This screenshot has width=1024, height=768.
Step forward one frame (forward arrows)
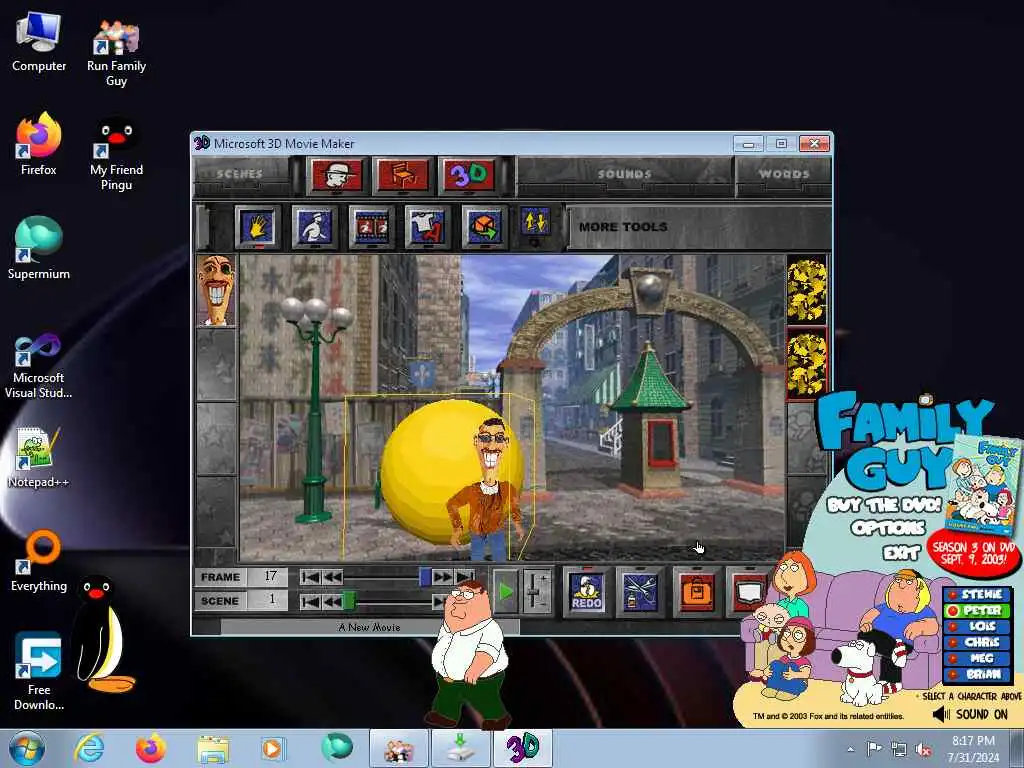(x=443, y=577)
